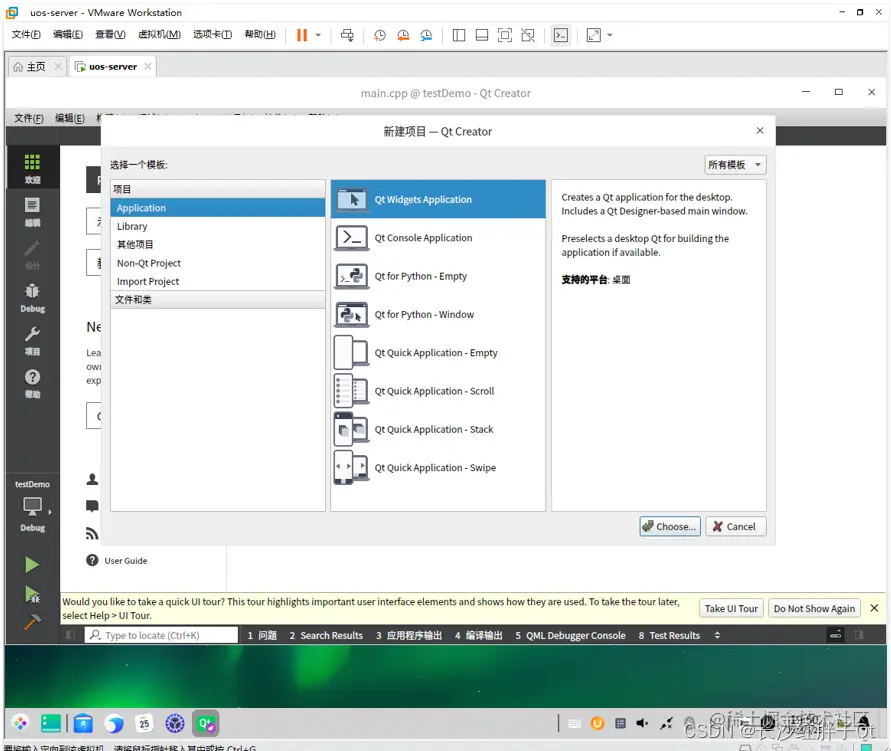This screenshot has height=751, width=891.
Task: Build the project with hammer icon
Action: click(x=32, y=623)
